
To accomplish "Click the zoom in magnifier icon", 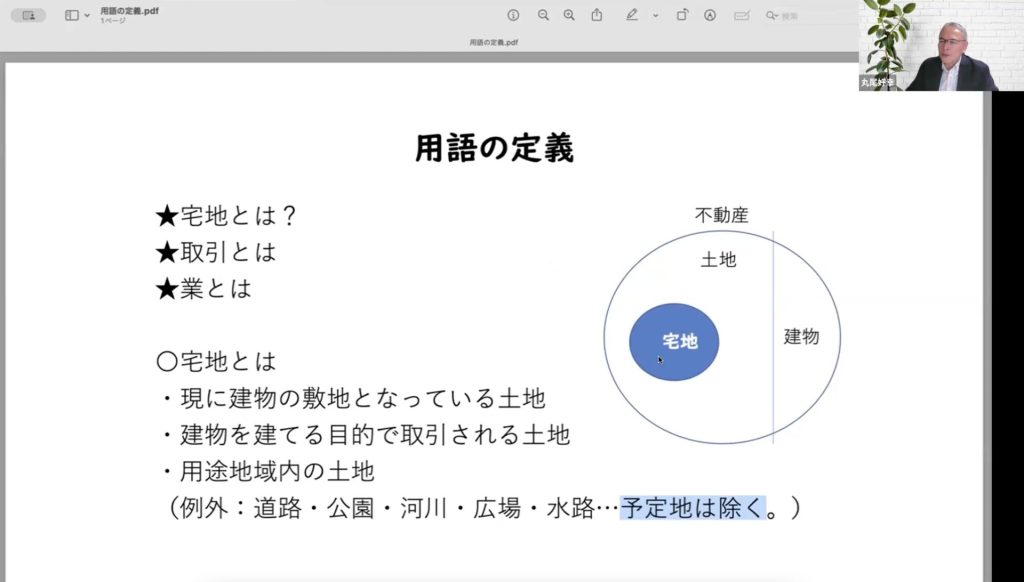I will click(x=569, y=15).
